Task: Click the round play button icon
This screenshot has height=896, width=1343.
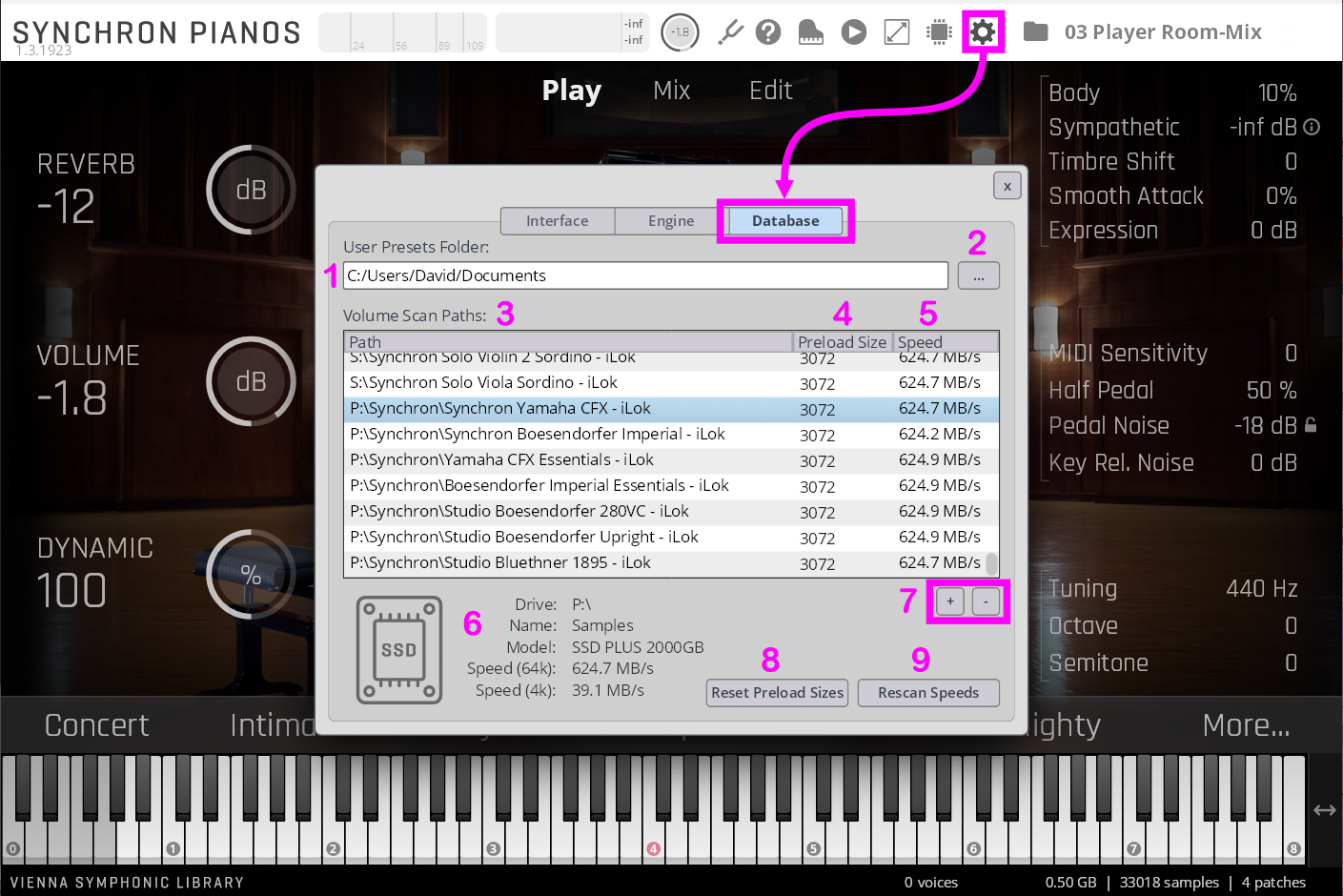Action: click(x=854, y=32)
